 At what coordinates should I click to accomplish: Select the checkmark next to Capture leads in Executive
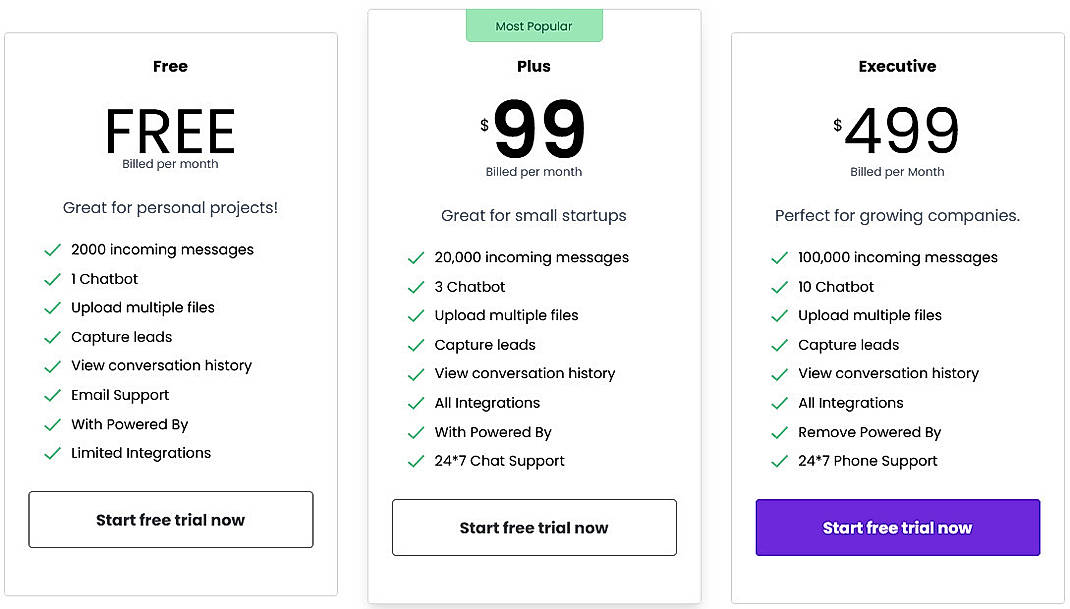pos(780,344)
